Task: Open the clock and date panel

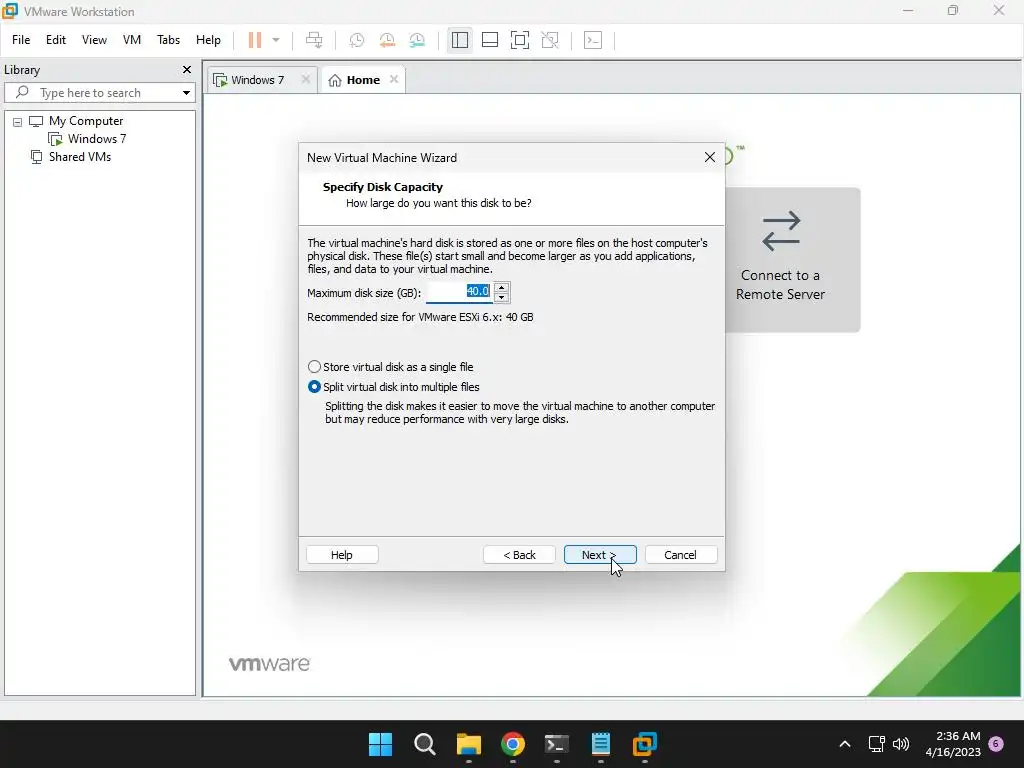Action: tap(953, 744)
